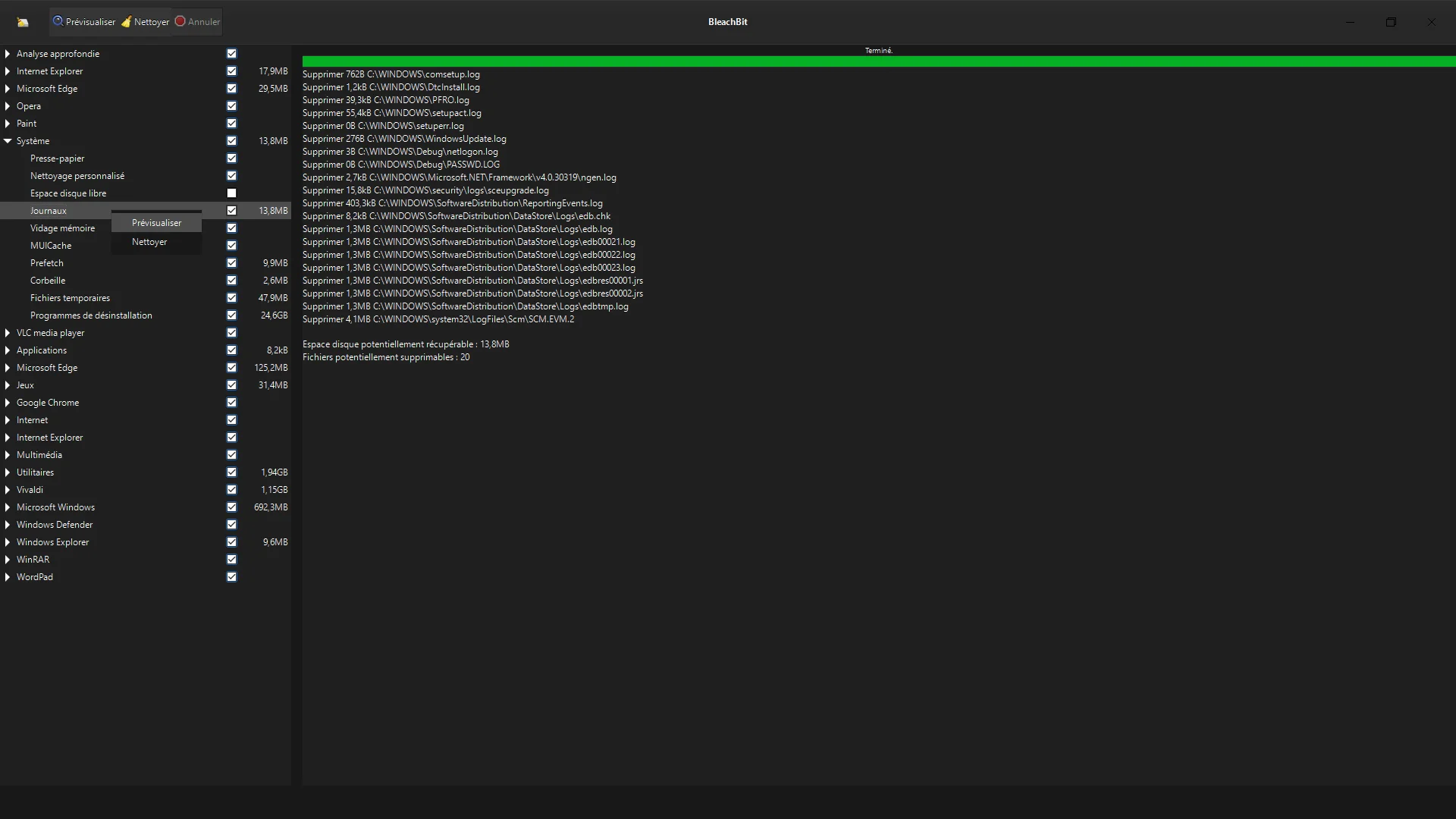
Task: Click the Prévisualiser magnifier toolbar icon
Action: point(58,21)
